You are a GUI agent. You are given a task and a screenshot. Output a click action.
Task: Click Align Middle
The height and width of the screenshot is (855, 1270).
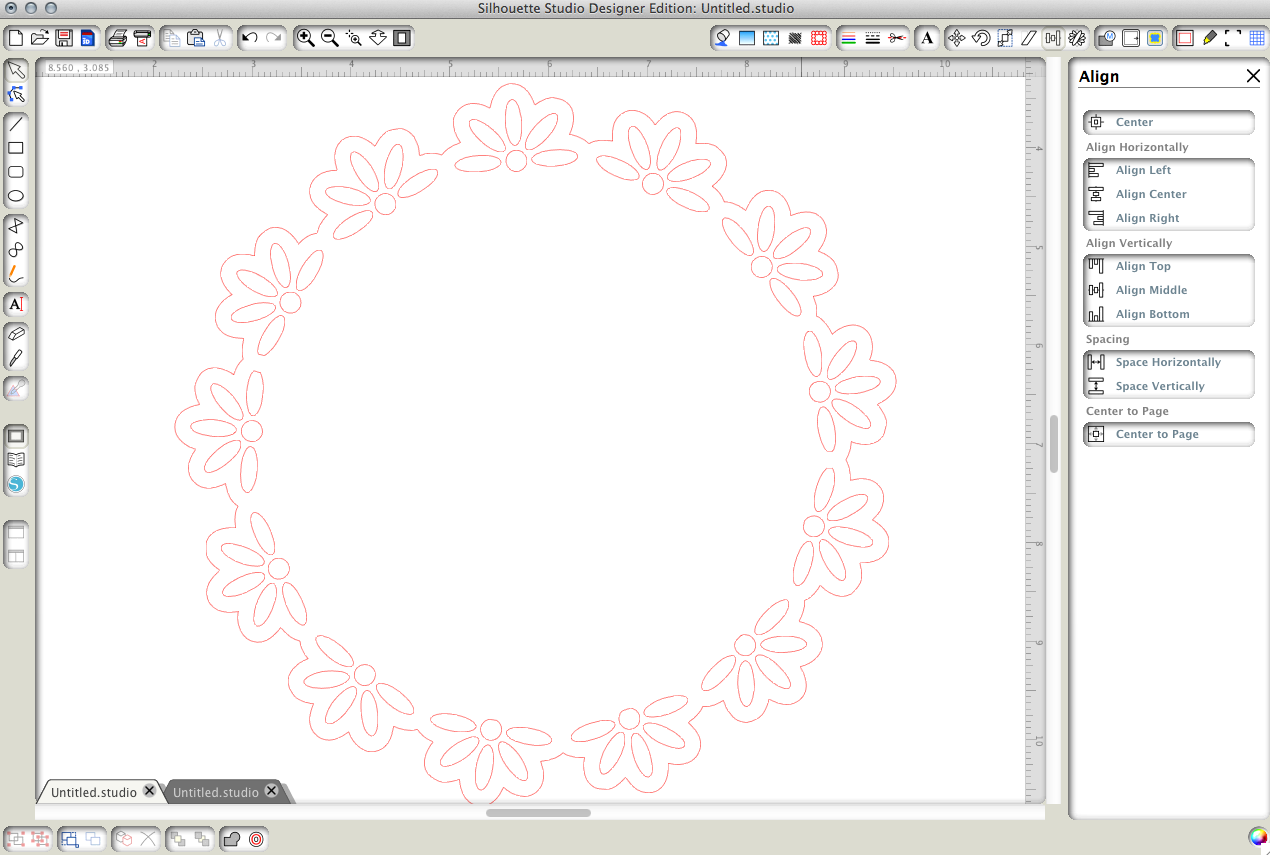point(1169,290)
